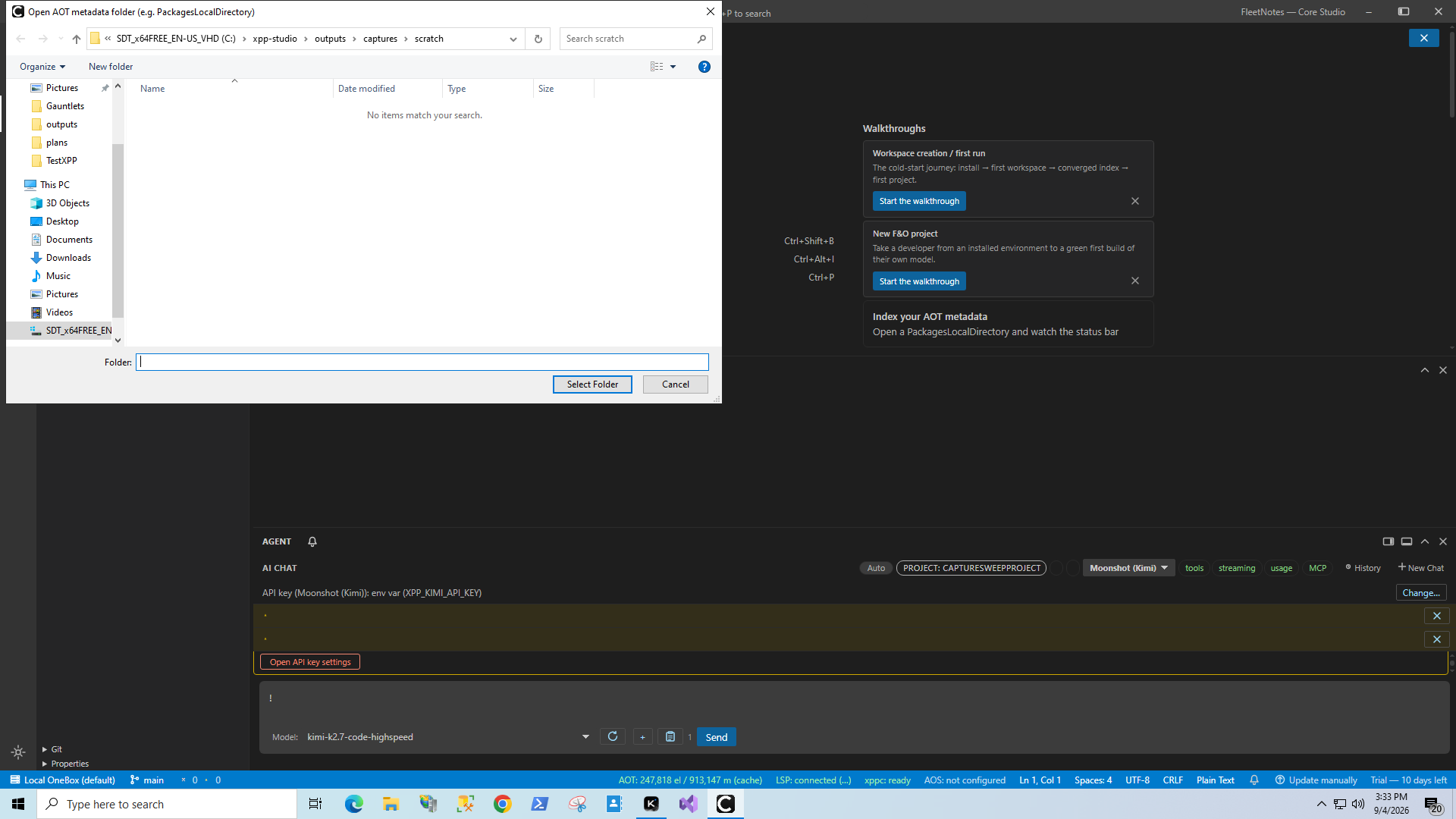Viewport: 1456px width, 819px height.
Task: Toggle the MCP capability pill
Action: click(1318, 568)
